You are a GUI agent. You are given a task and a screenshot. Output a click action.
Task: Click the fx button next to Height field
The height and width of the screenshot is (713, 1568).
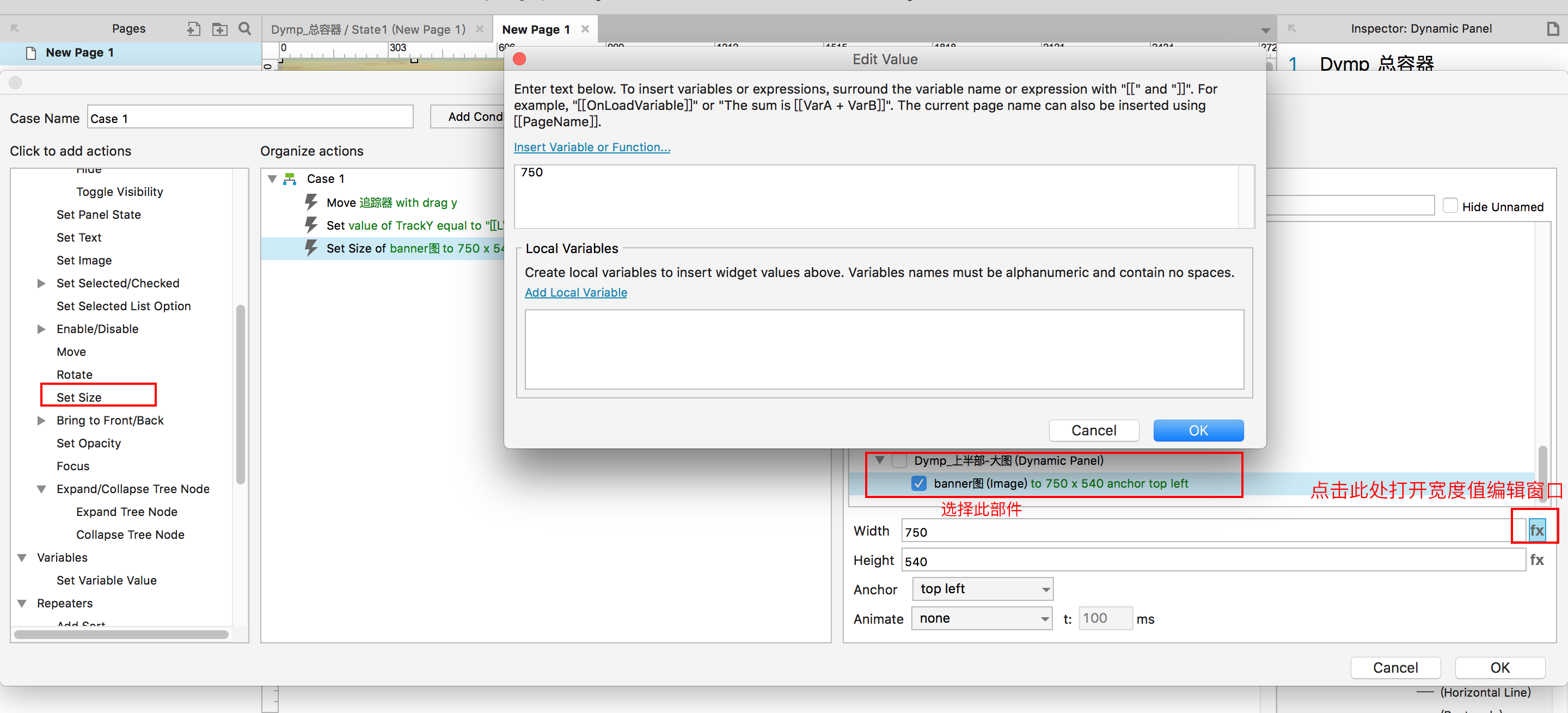(x=1536, y=560)
